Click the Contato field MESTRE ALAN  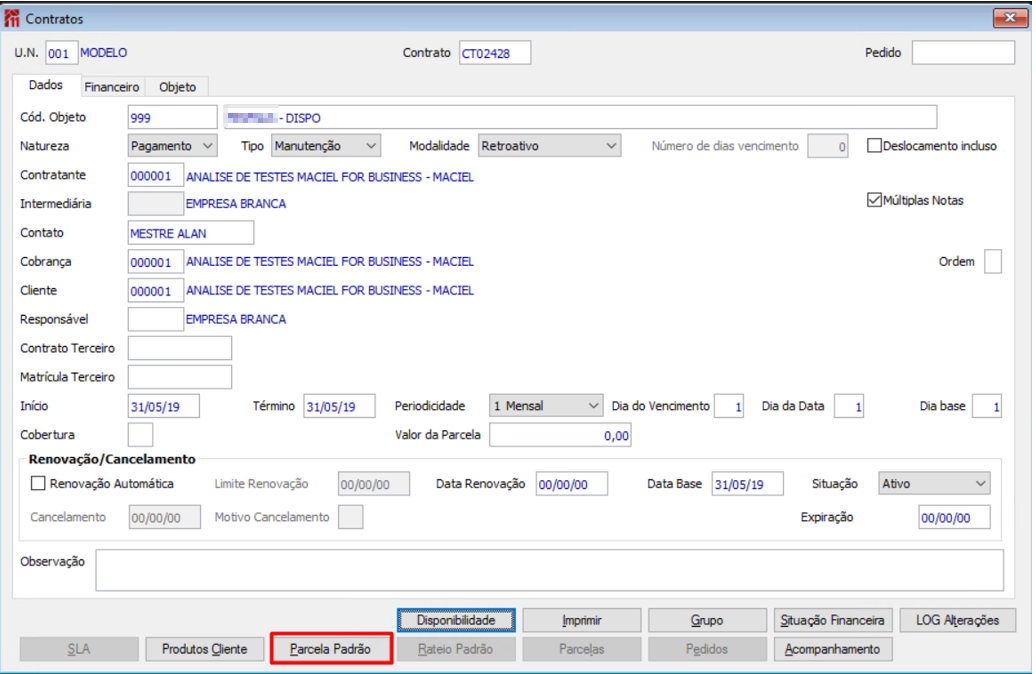tap(190, 233)
